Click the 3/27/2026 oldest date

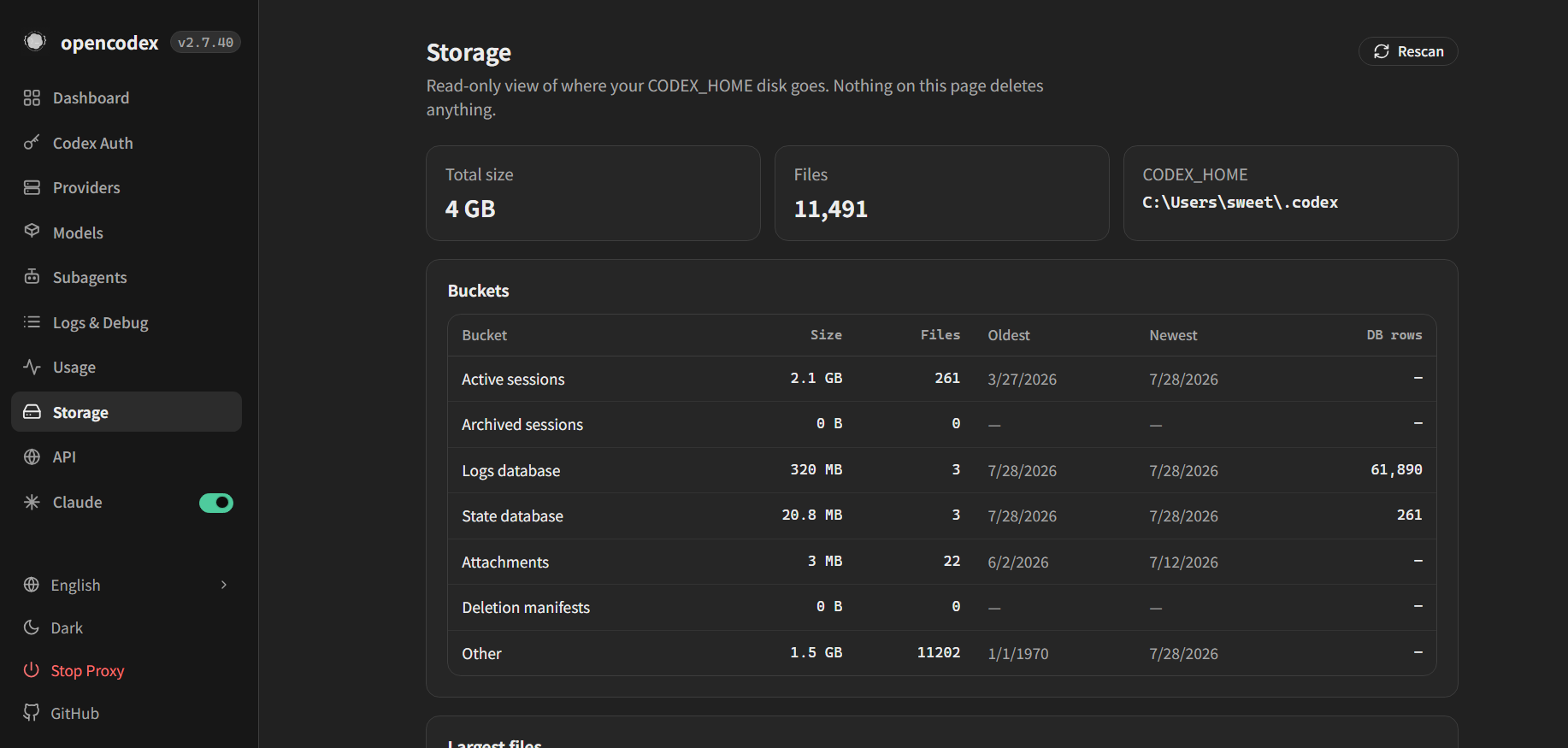click(x=1023, y=380)
